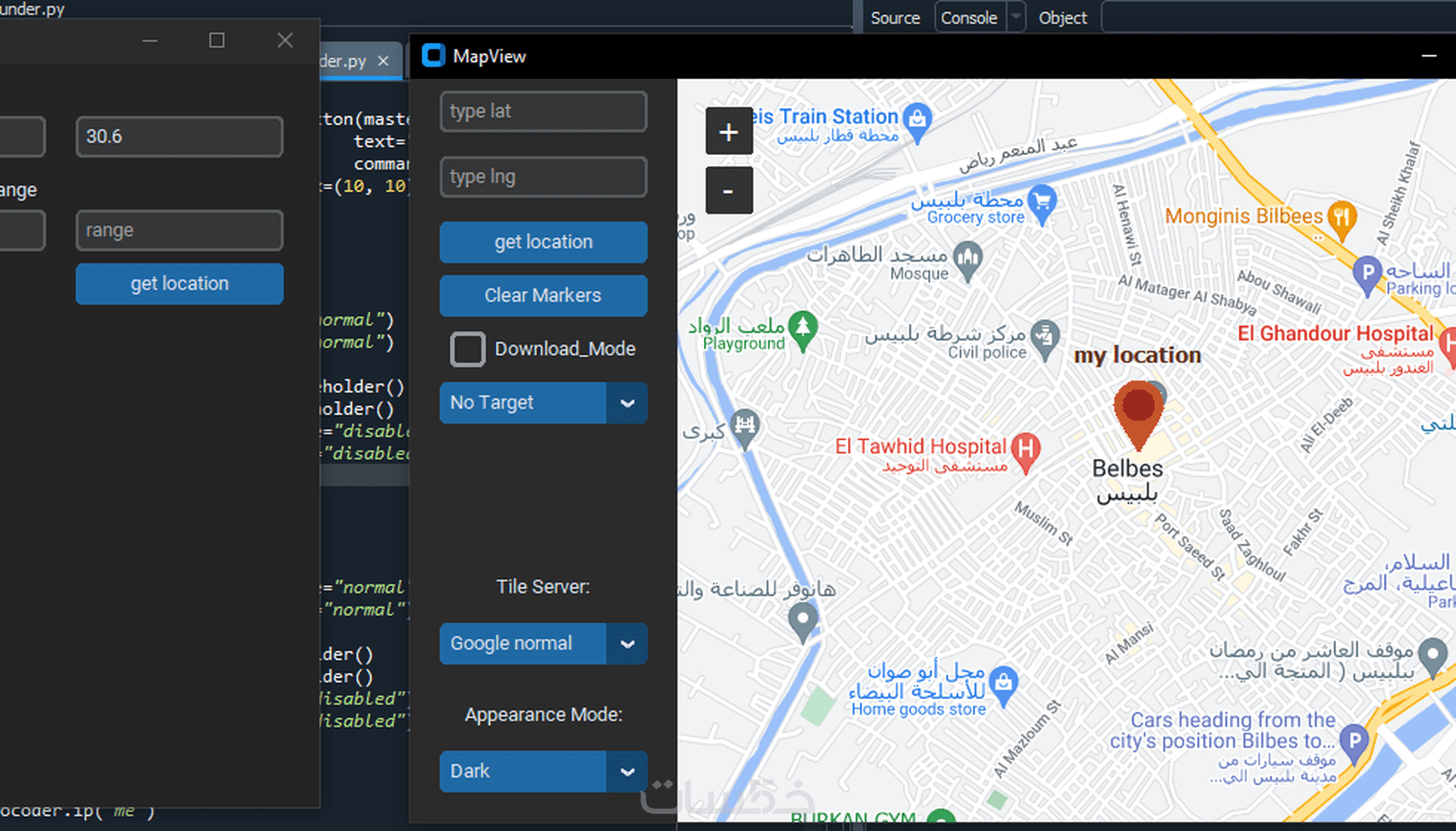Focus the type lng input field
The image size is (1456, 831).
coord(544,176)
